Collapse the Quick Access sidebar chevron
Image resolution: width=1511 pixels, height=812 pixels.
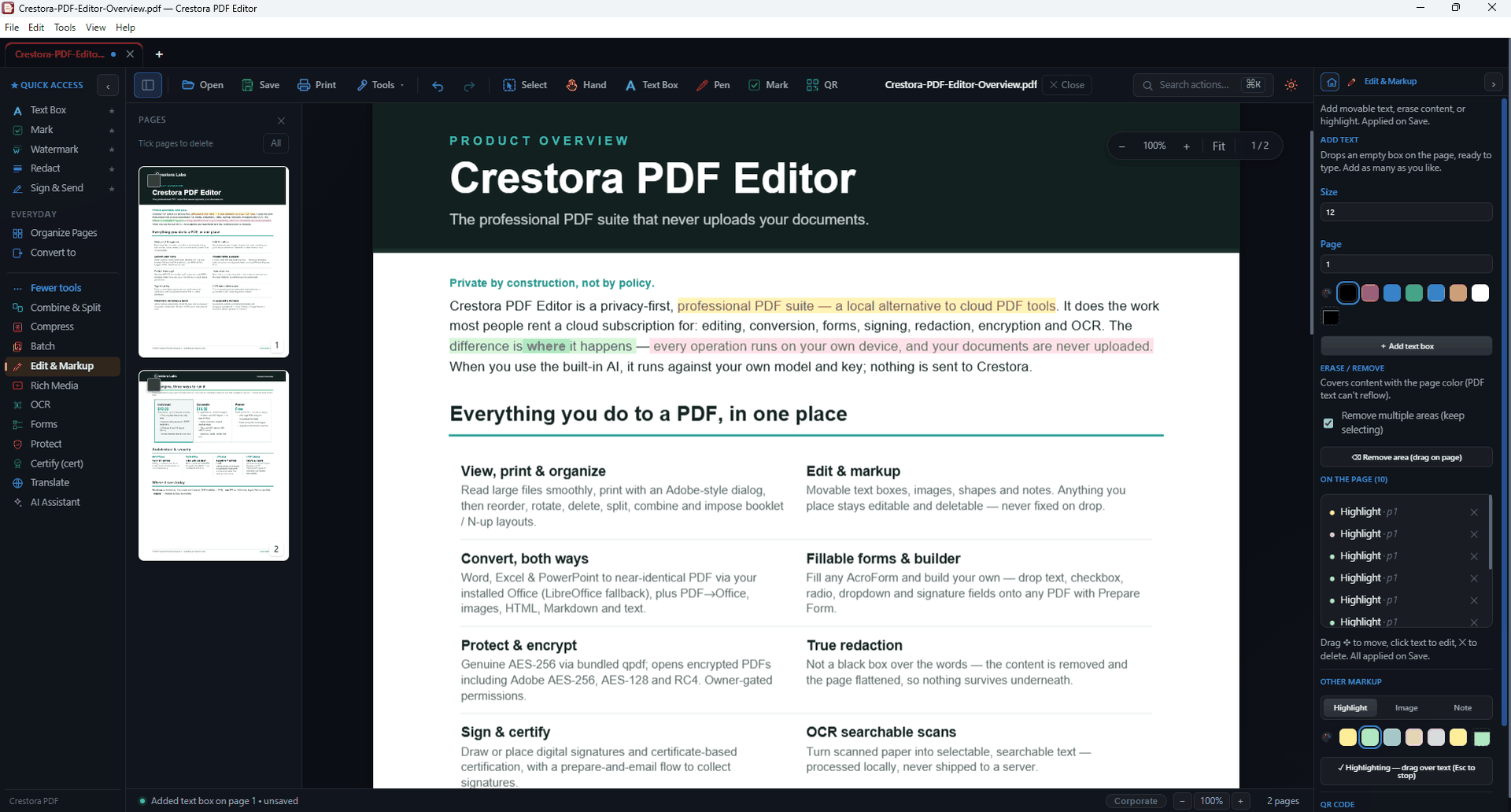tap(108, 86)
